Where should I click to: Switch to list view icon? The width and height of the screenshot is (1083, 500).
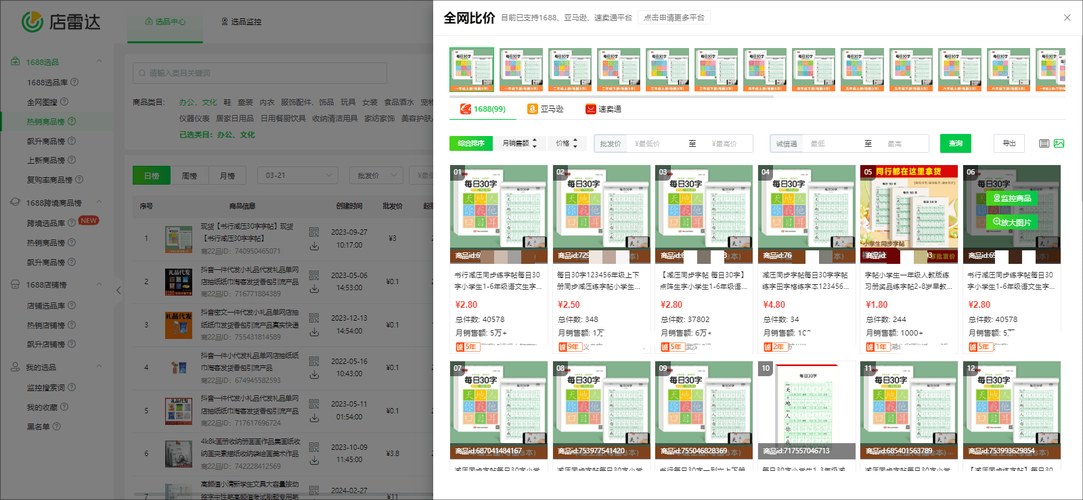(x=1044, y=144)
